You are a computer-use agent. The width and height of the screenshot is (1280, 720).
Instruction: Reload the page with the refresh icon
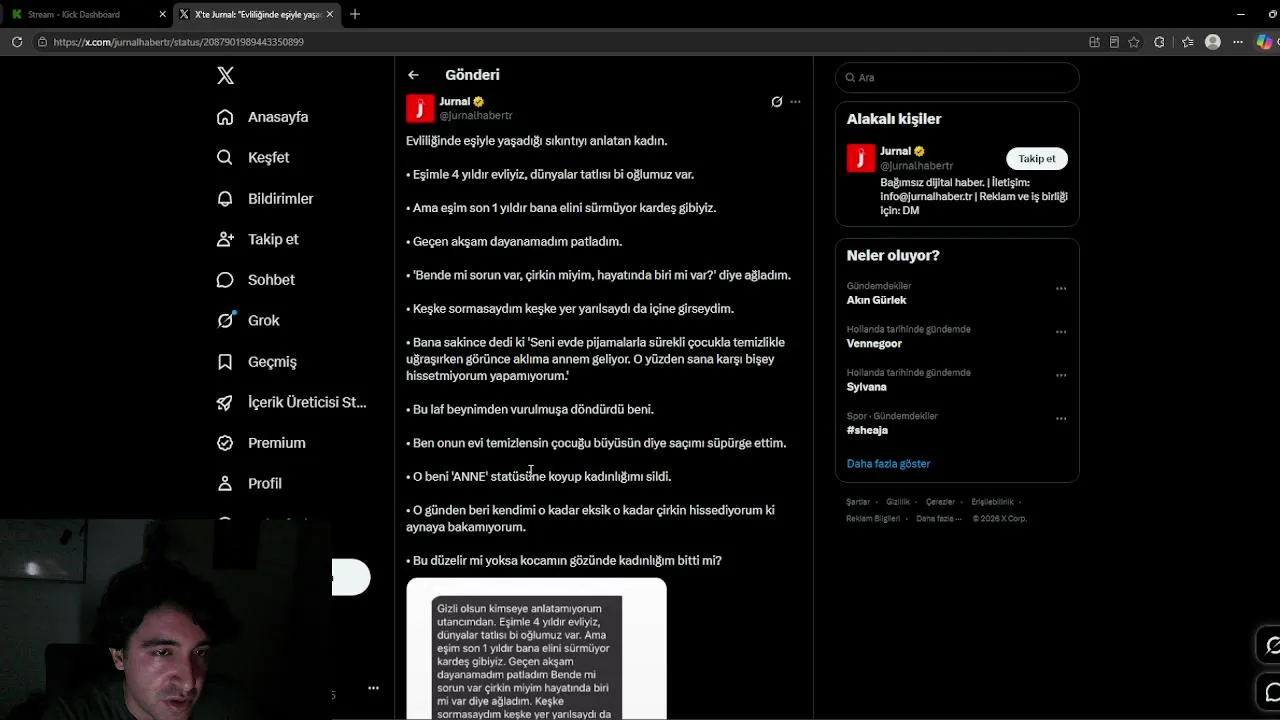coord(17,42)
